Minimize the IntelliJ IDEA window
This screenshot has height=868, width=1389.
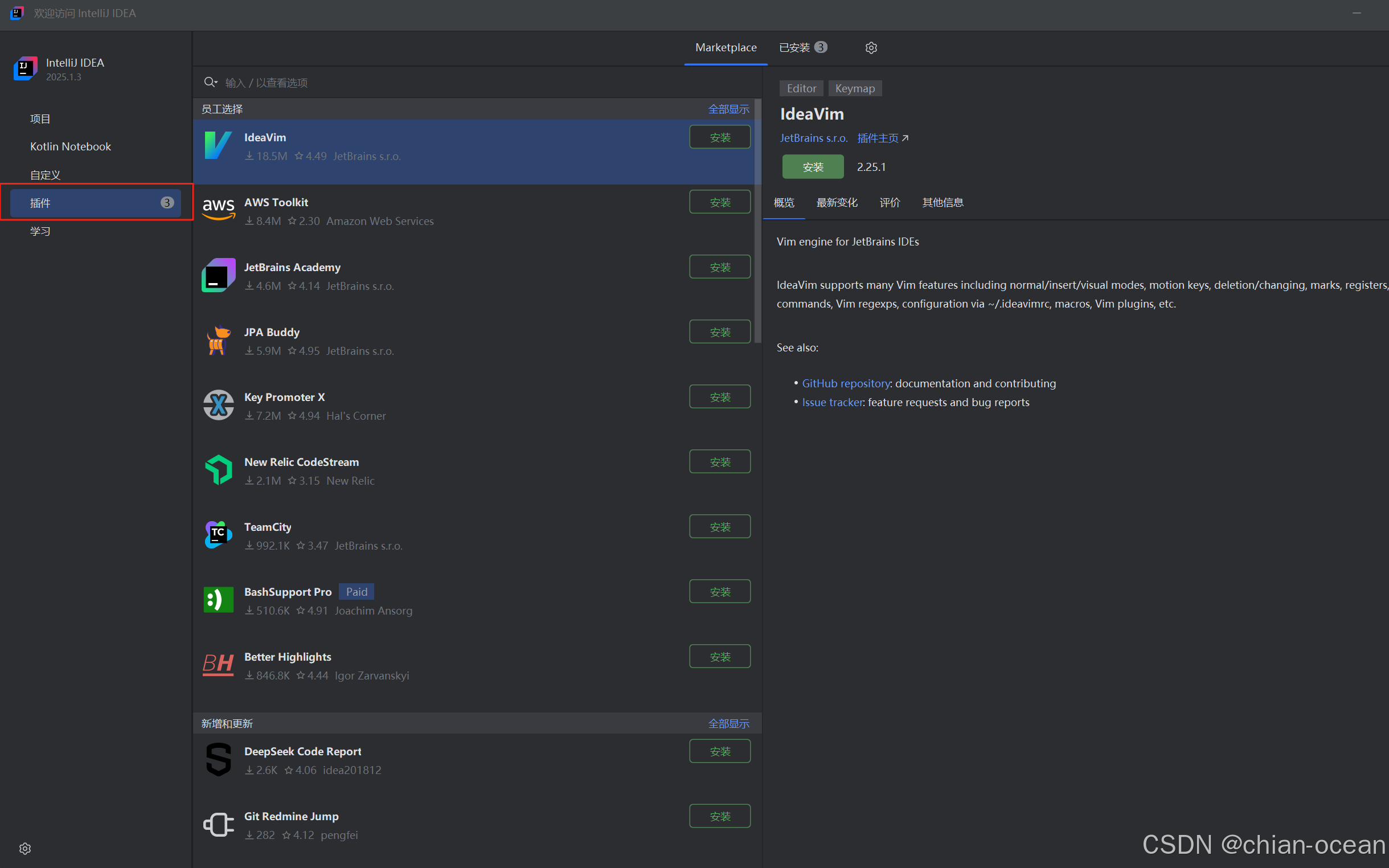pyautogui.click(x=1357, y=13)
